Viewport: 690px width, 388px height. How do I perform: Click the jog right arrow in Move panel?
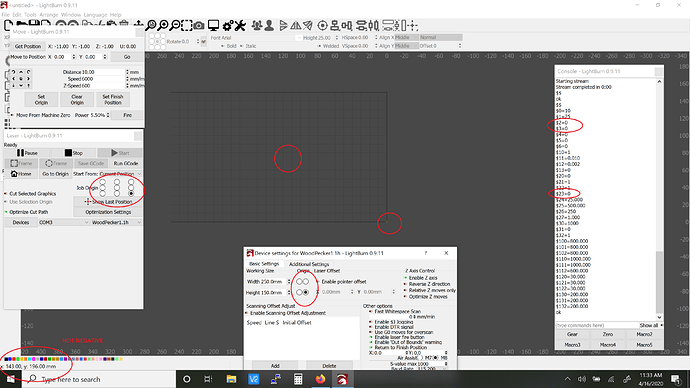(x=28, y=78)
